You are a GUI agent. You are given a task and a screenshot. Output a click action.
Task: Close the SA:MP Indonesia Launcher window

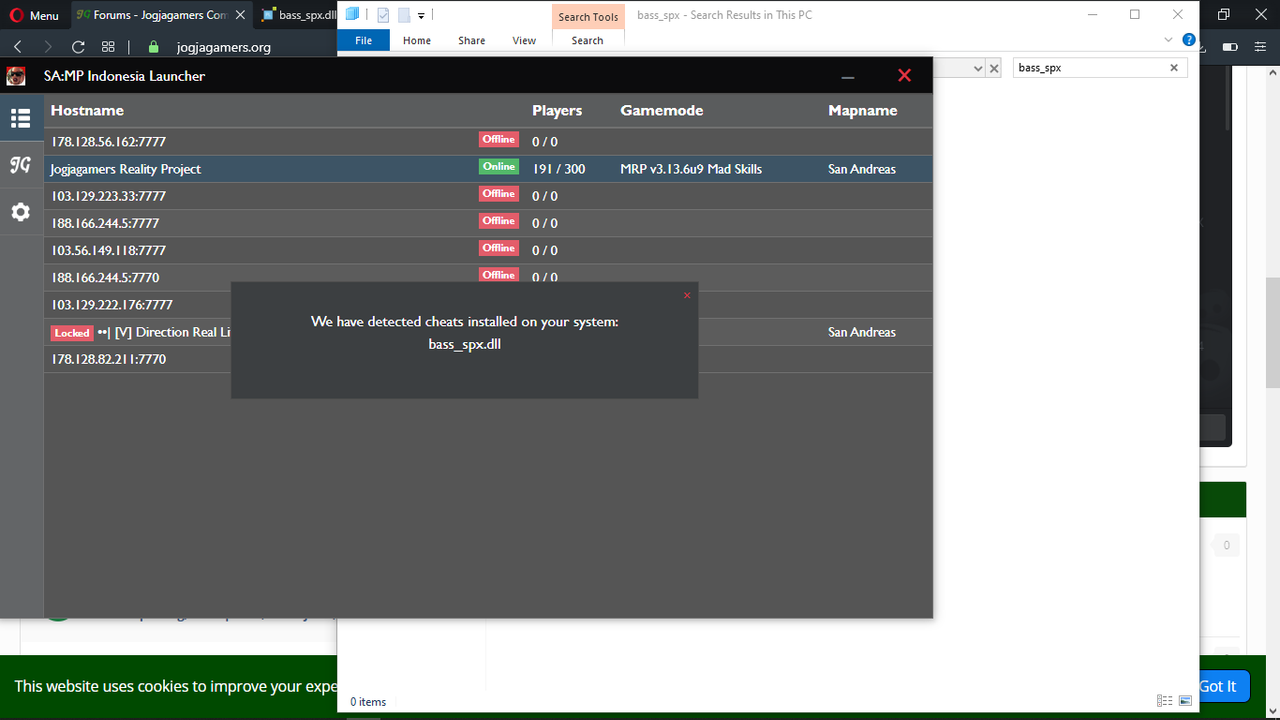tap(904, 76)
